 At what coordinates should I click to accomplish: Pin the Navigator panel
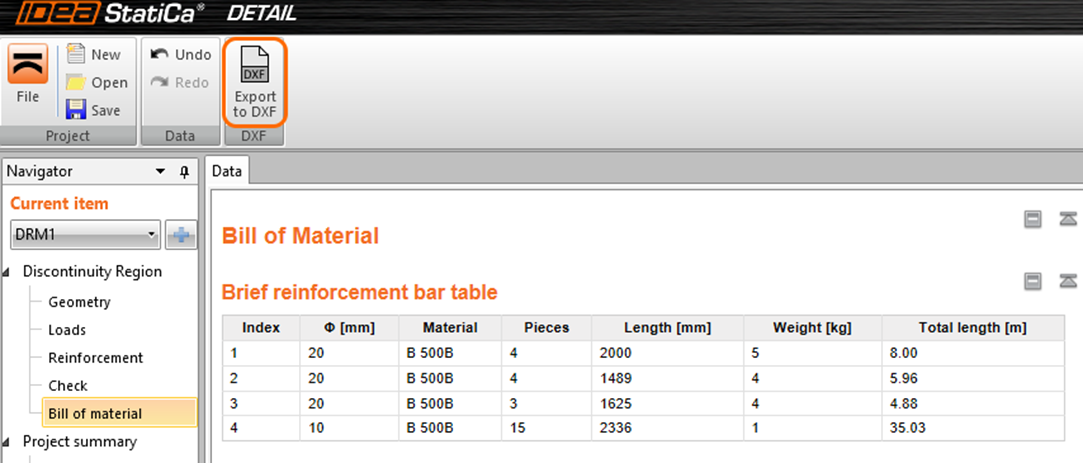184,171
